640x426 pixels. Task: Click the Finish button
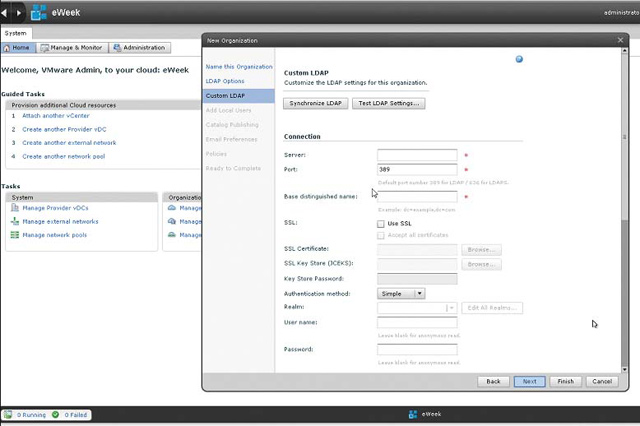coord(566,382)
